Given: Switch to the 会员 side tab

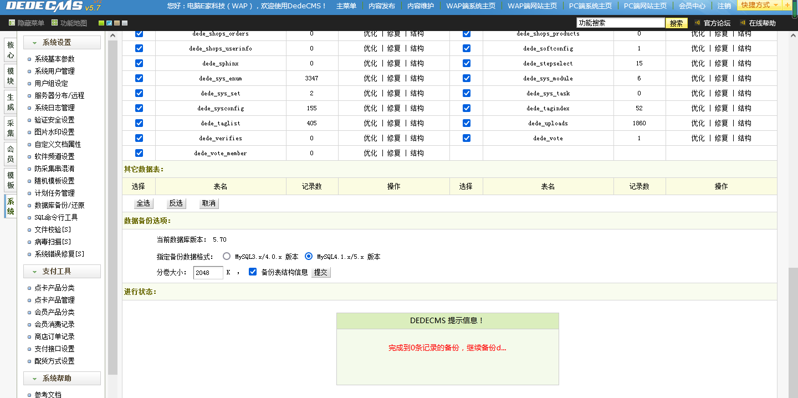Looking at the screenshot, I should tap(11, 155).
